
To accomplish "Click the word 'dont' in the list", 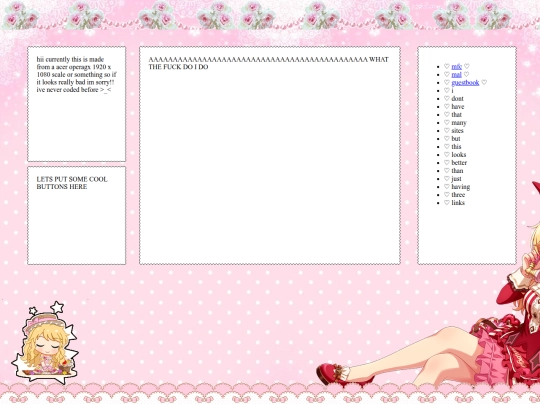I will [457, 98].
